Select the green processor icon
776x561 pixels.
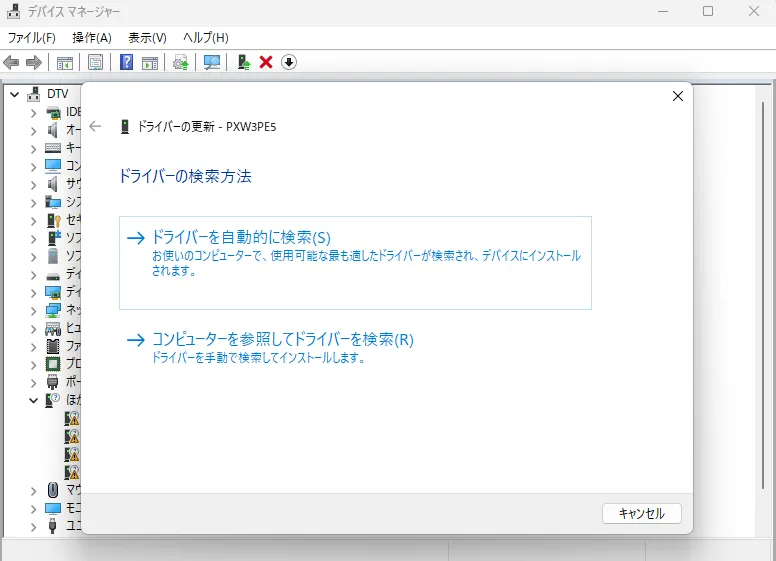tap(53, 364)
